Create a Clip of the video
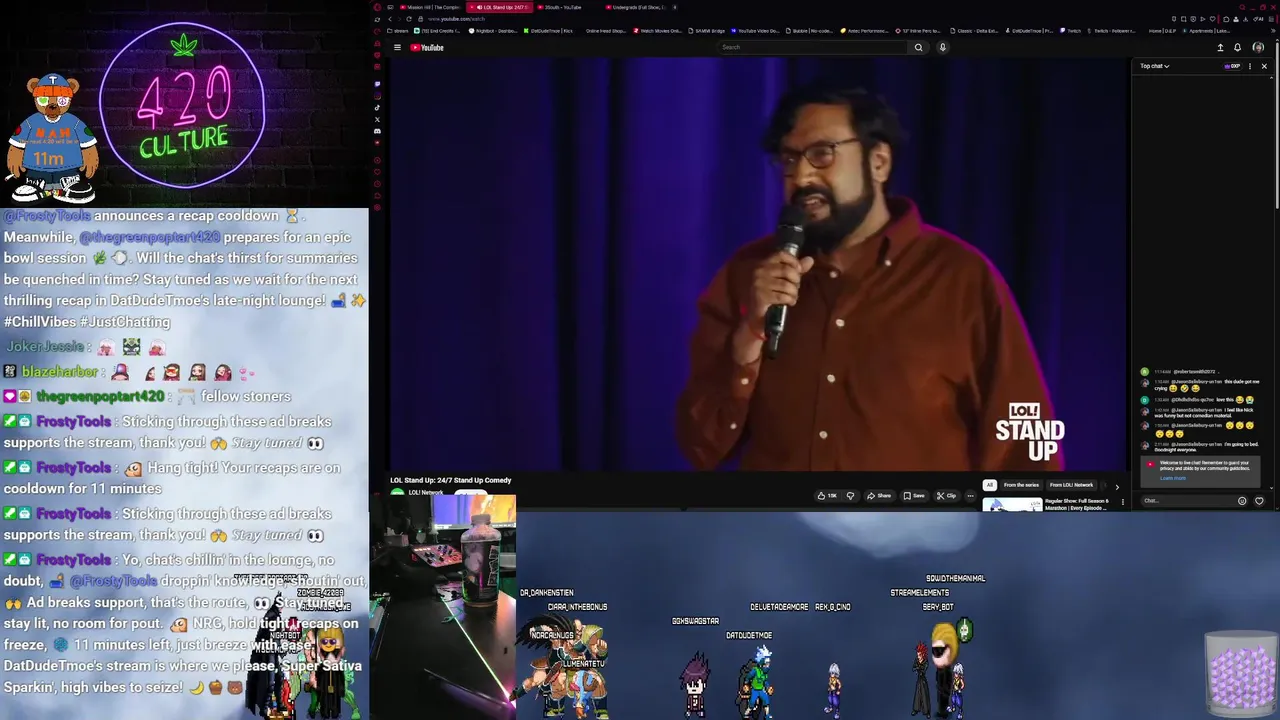 coord(947,496)
